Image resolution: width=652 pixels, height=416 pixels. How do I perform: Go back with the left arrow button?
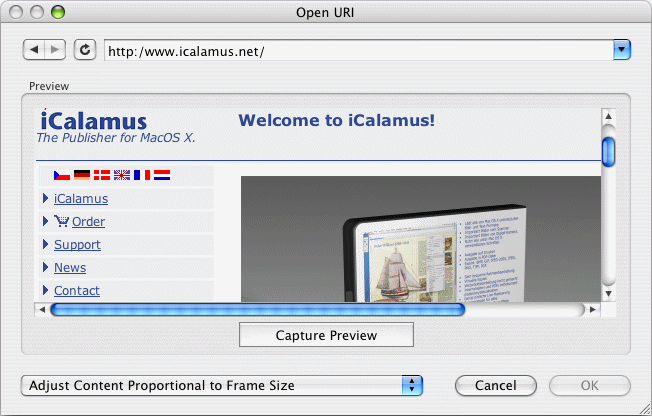pyautogui.click(x=34, y=50)
